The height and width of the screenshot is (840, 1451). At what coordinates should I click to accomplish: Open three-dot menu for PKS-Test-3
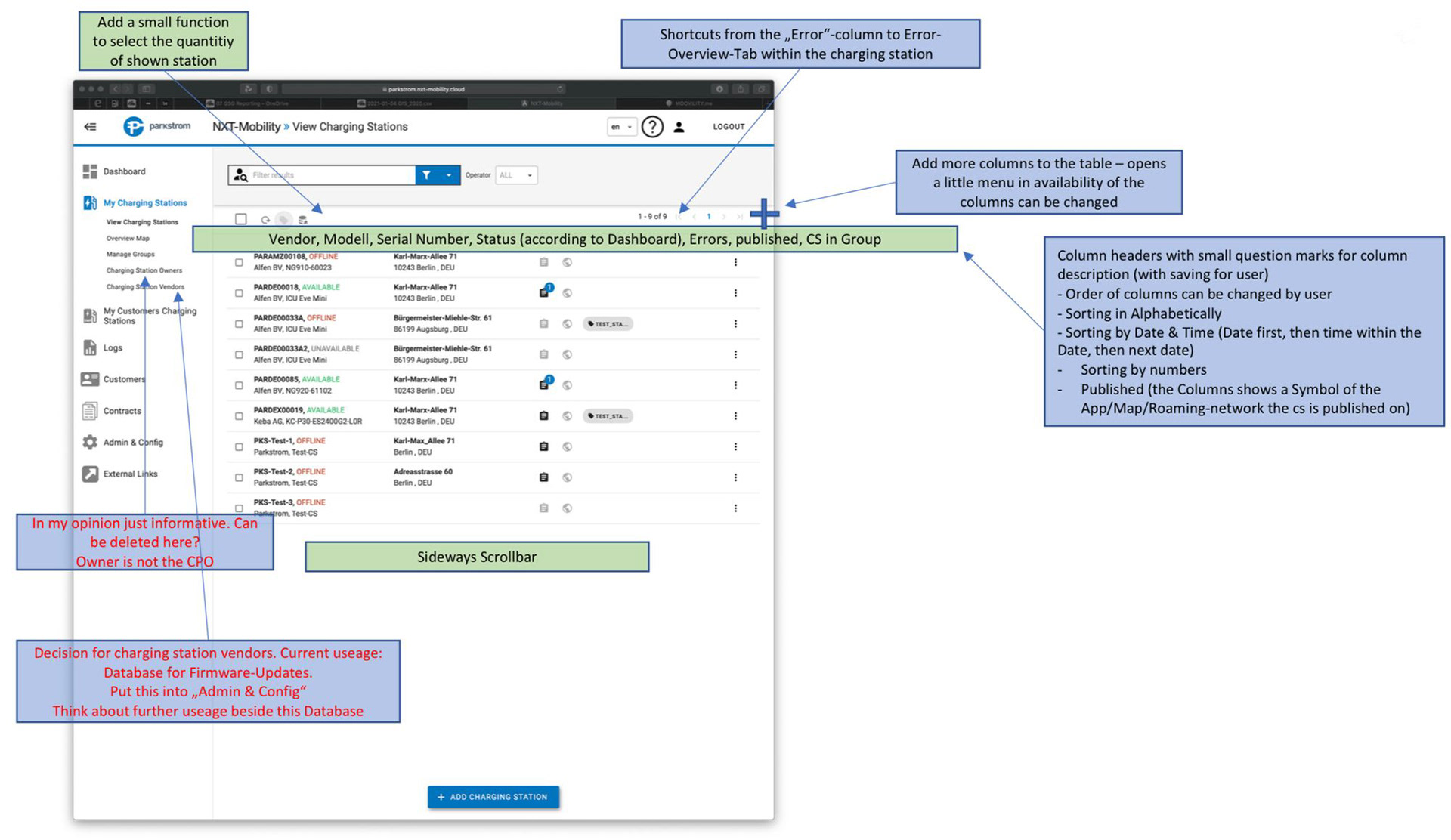tap(735, 508)
